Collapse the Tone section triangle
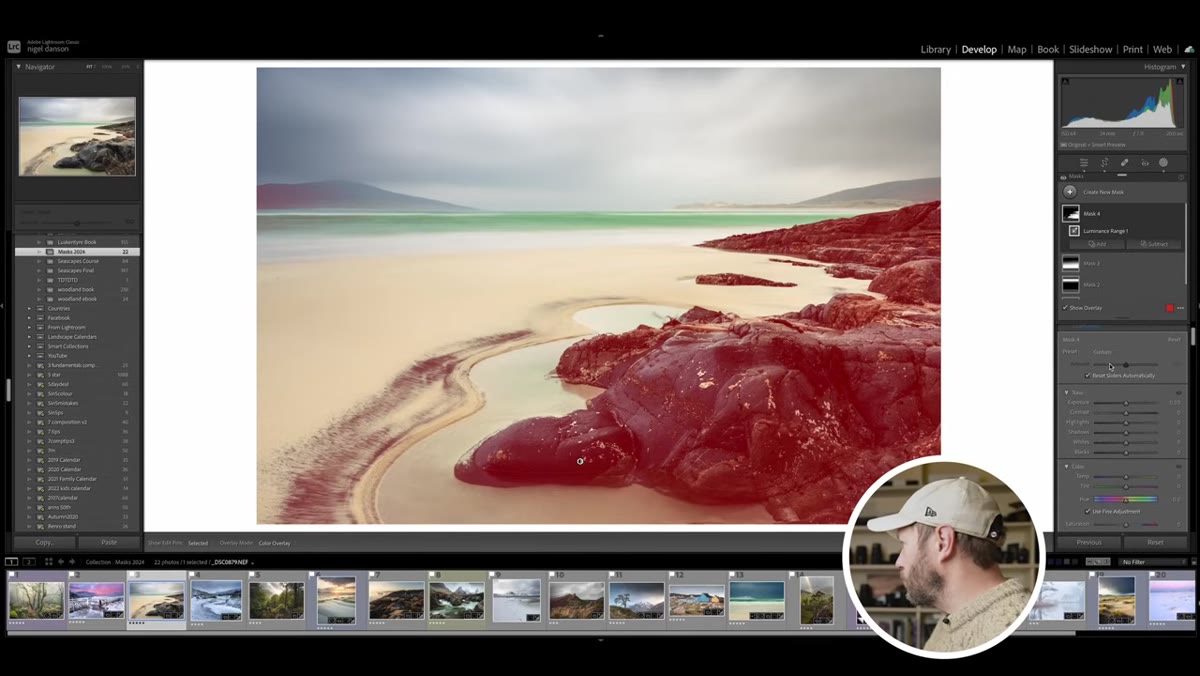Screen dimensions: 1200x676 tap(1066, 392)
